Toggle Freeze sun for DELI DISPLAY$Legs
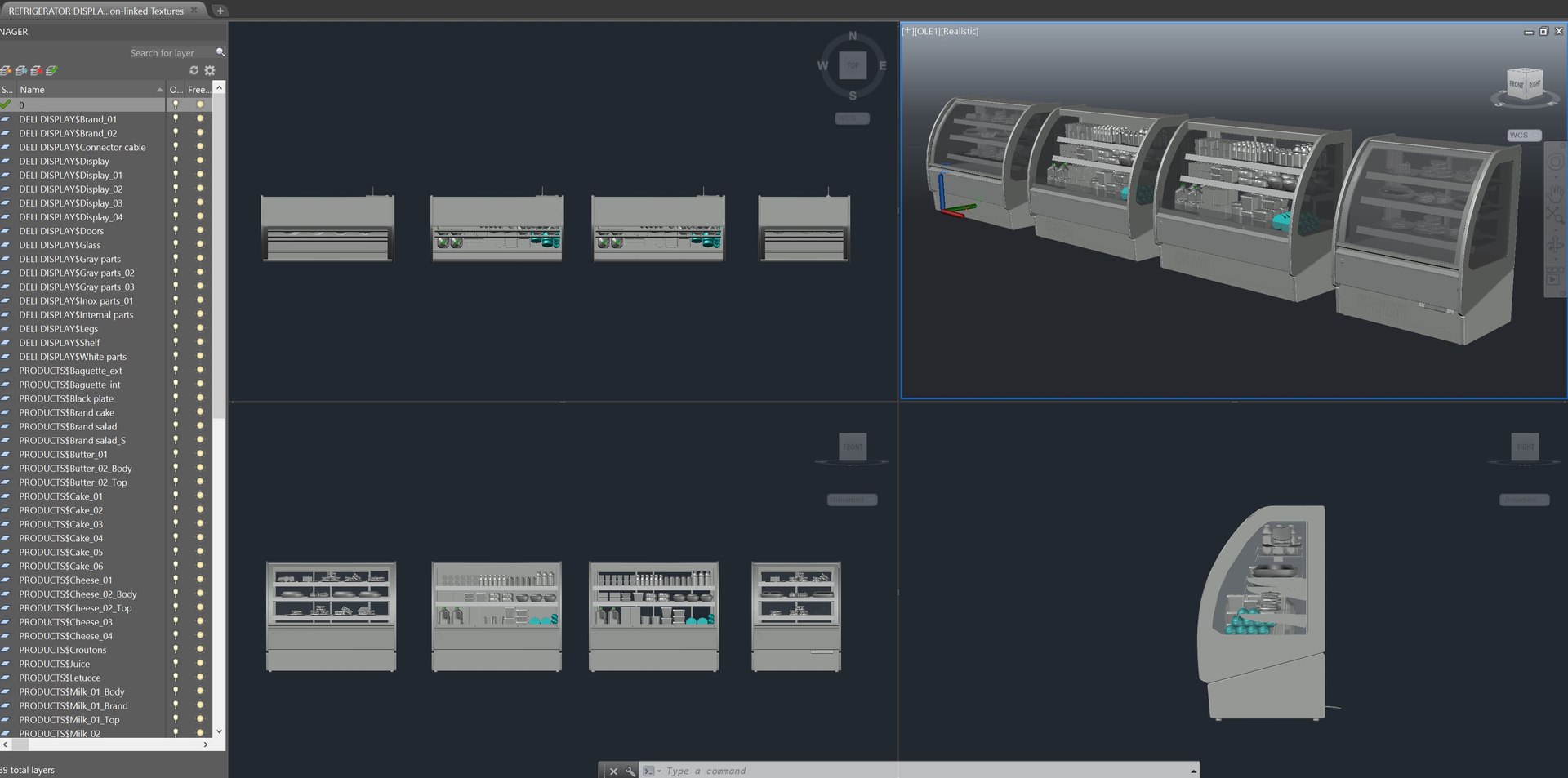This screenshot has height=778, width=1568. [200, 328]
